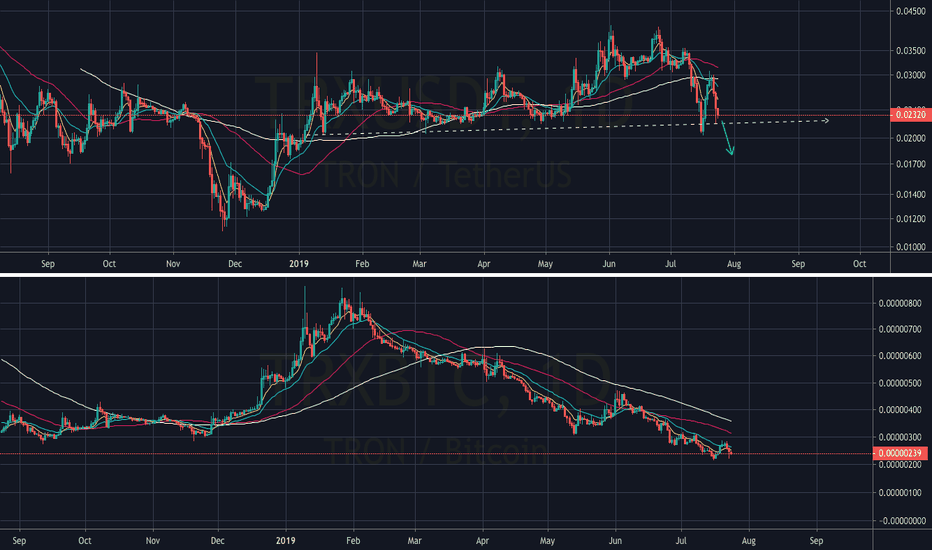Click Jun on the TRXUSDT time axis

[x=609, y=263]
